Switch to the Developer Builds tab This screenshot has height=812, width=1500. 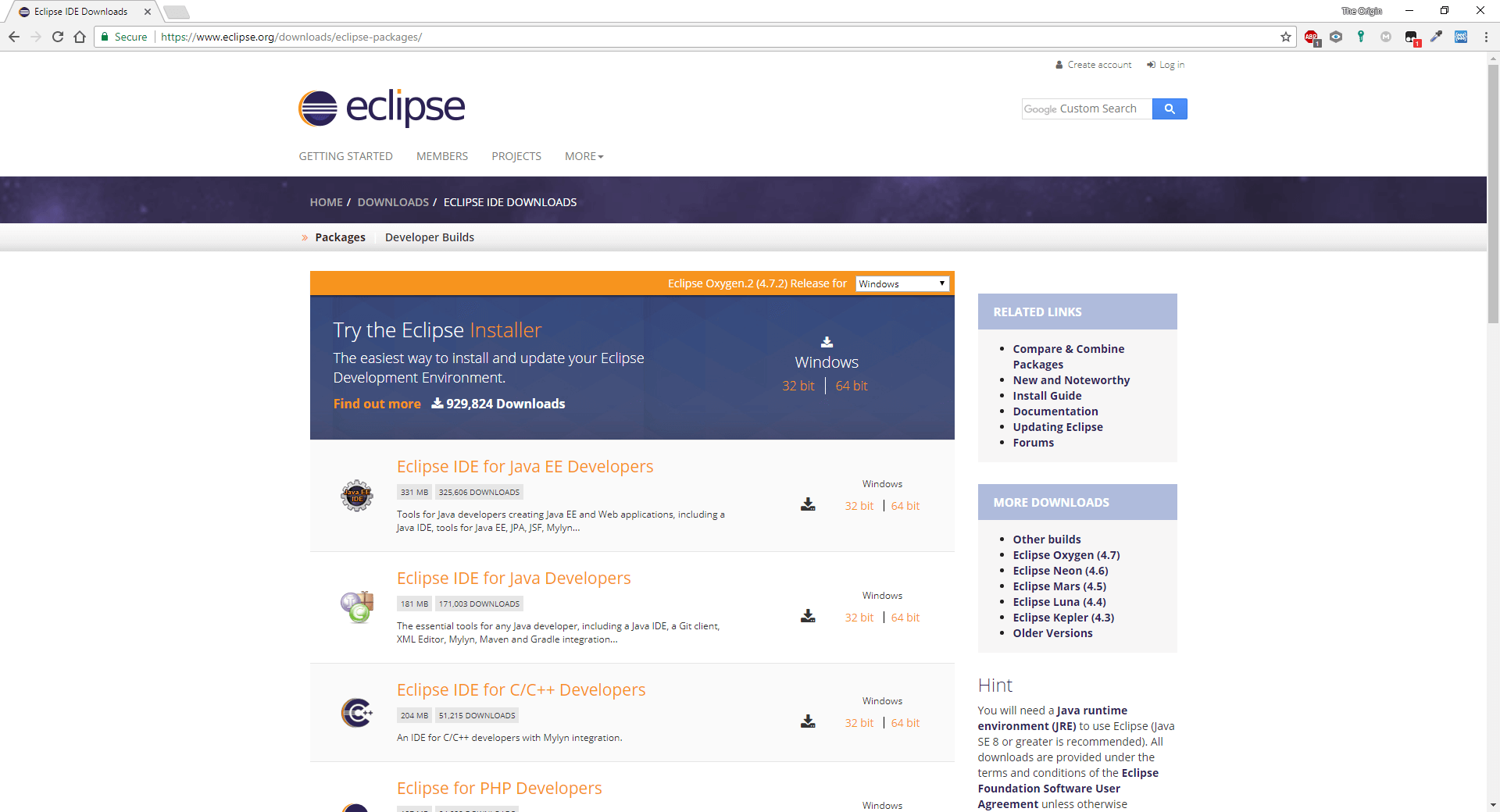(430, 237)
